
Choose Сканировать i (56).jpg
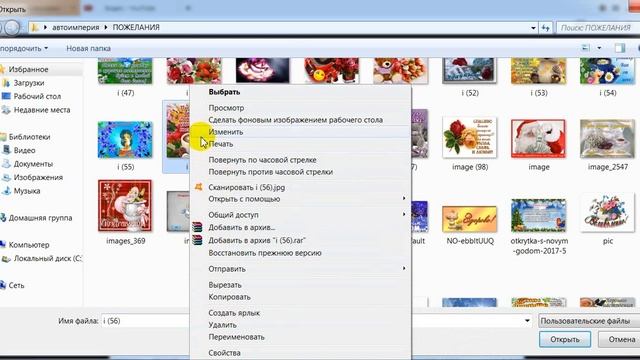pyautogui.click(x=247, y=187)
